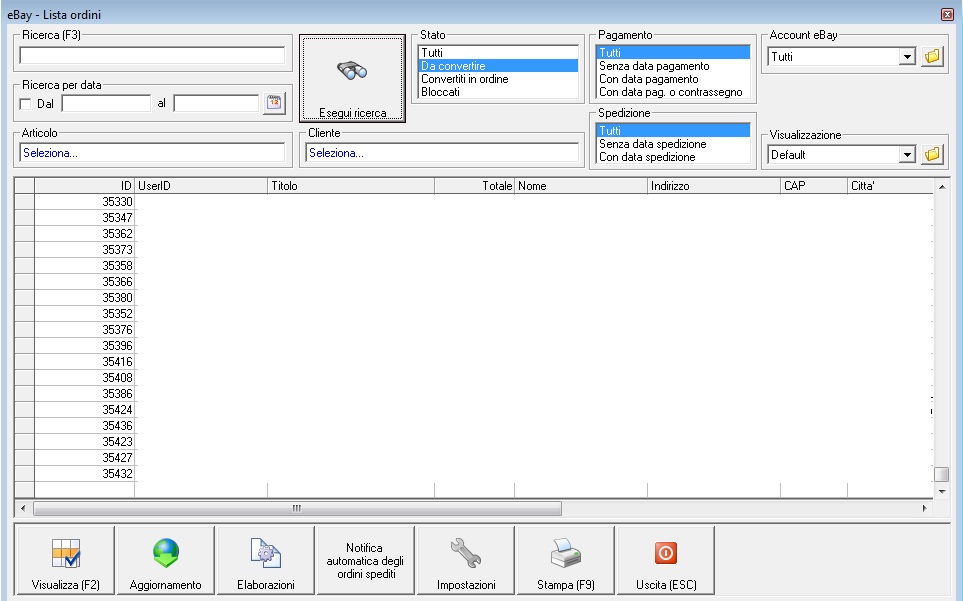Select Convertiti in ordine status
This screenshot has height=601, width=963.
(x=498, y=79)
